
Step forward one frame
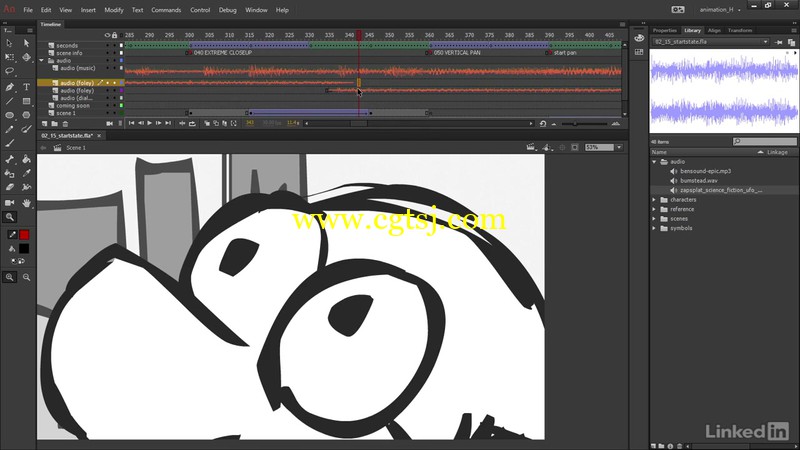tap(159, 123)
